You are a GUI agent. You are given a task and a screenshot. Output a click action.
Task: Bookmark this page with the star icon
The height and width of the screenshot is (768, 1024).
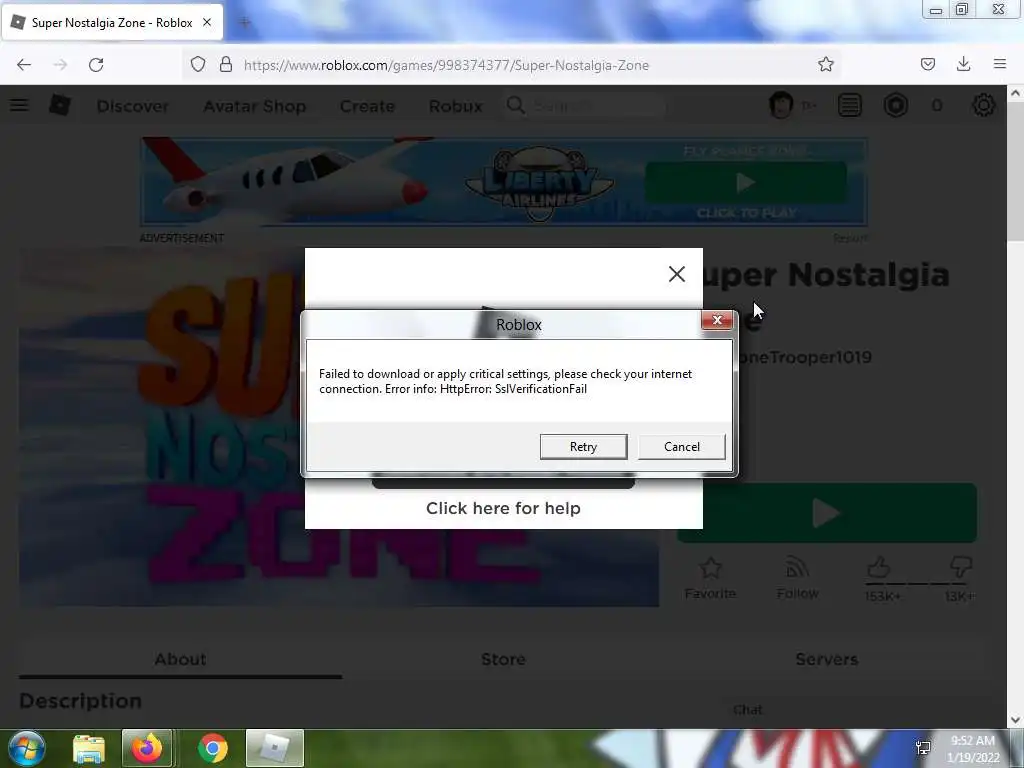coord(825,64)
